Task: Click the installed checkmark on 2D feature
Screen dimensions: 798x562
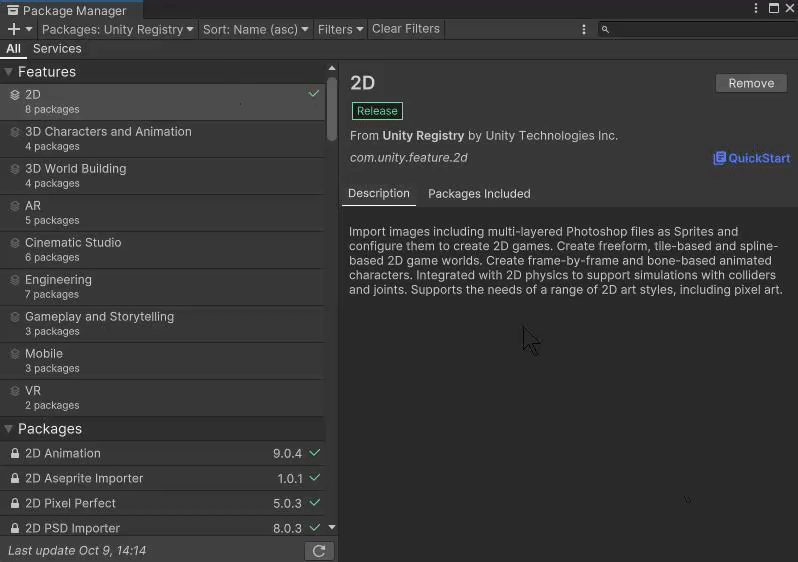Action: click(x=314, y=94)
